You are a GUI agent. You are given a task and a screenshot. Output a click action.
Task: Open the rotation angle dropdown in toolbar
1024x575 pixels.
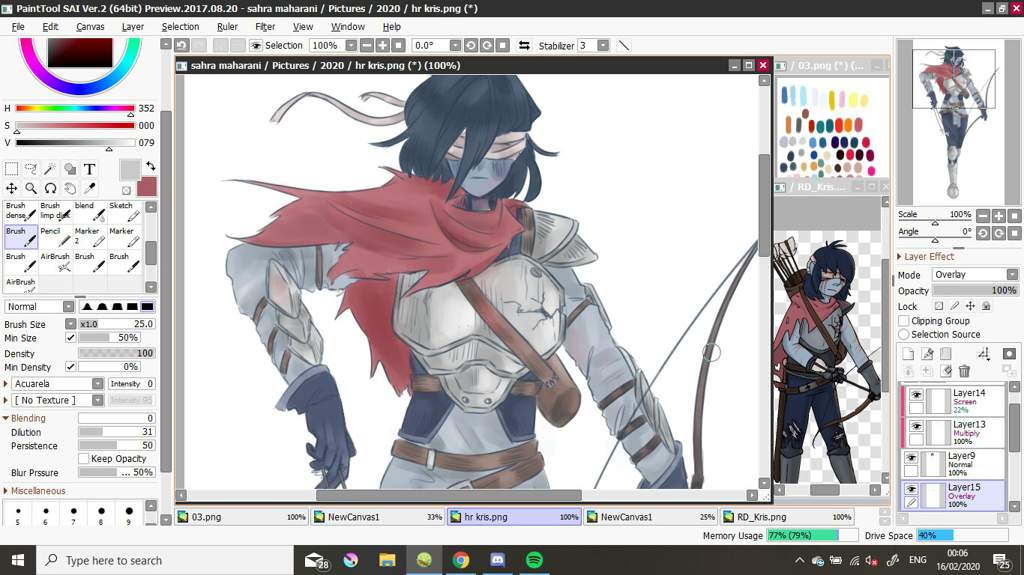tap(455, 45)
